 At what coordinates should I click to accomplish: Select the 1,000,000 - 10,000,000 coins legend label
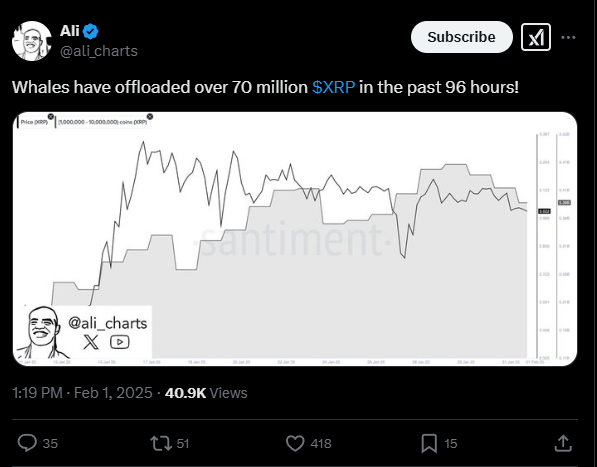102,122
